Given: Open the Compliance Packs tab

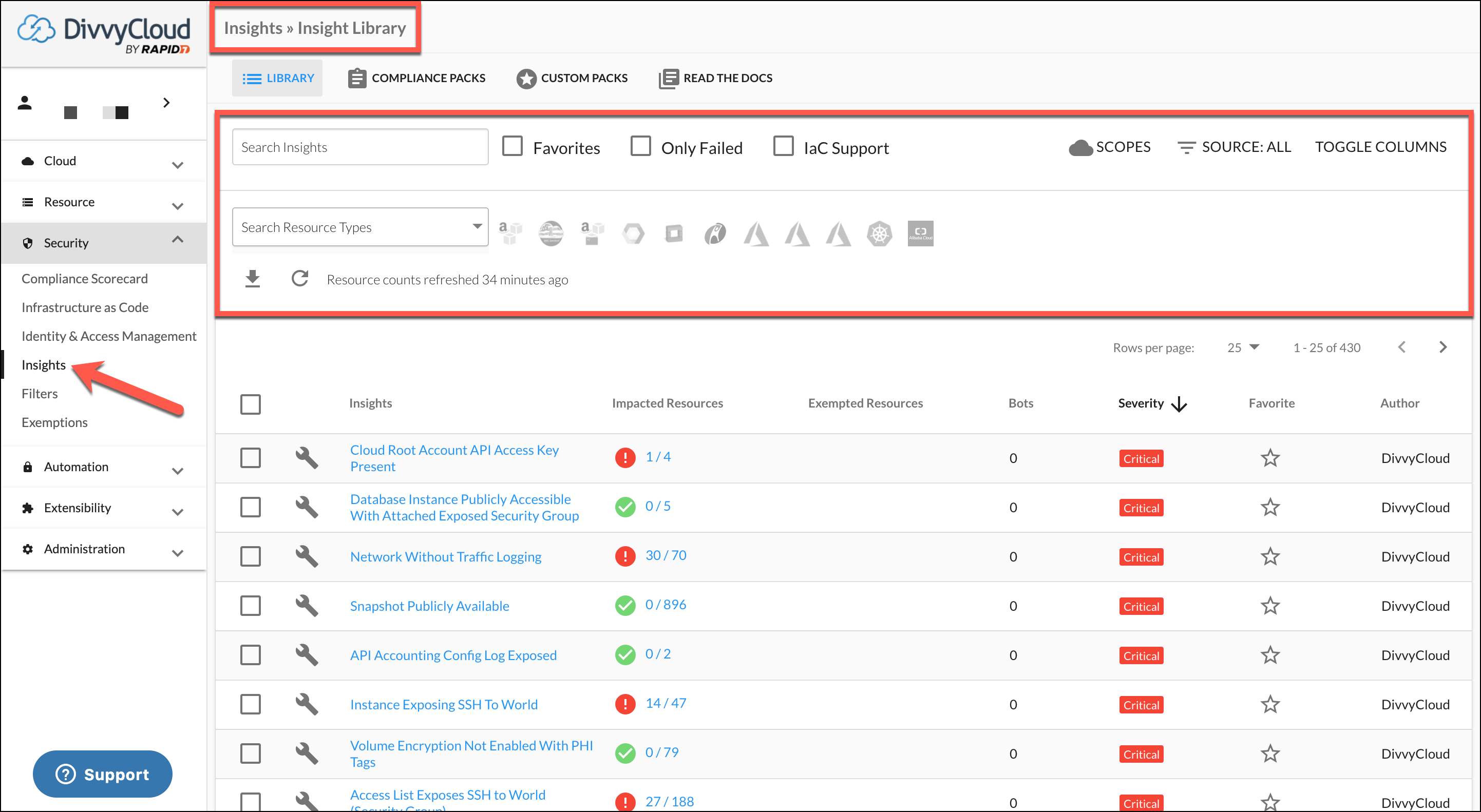Looking at the screenshot, I should [x=417, y=78].
